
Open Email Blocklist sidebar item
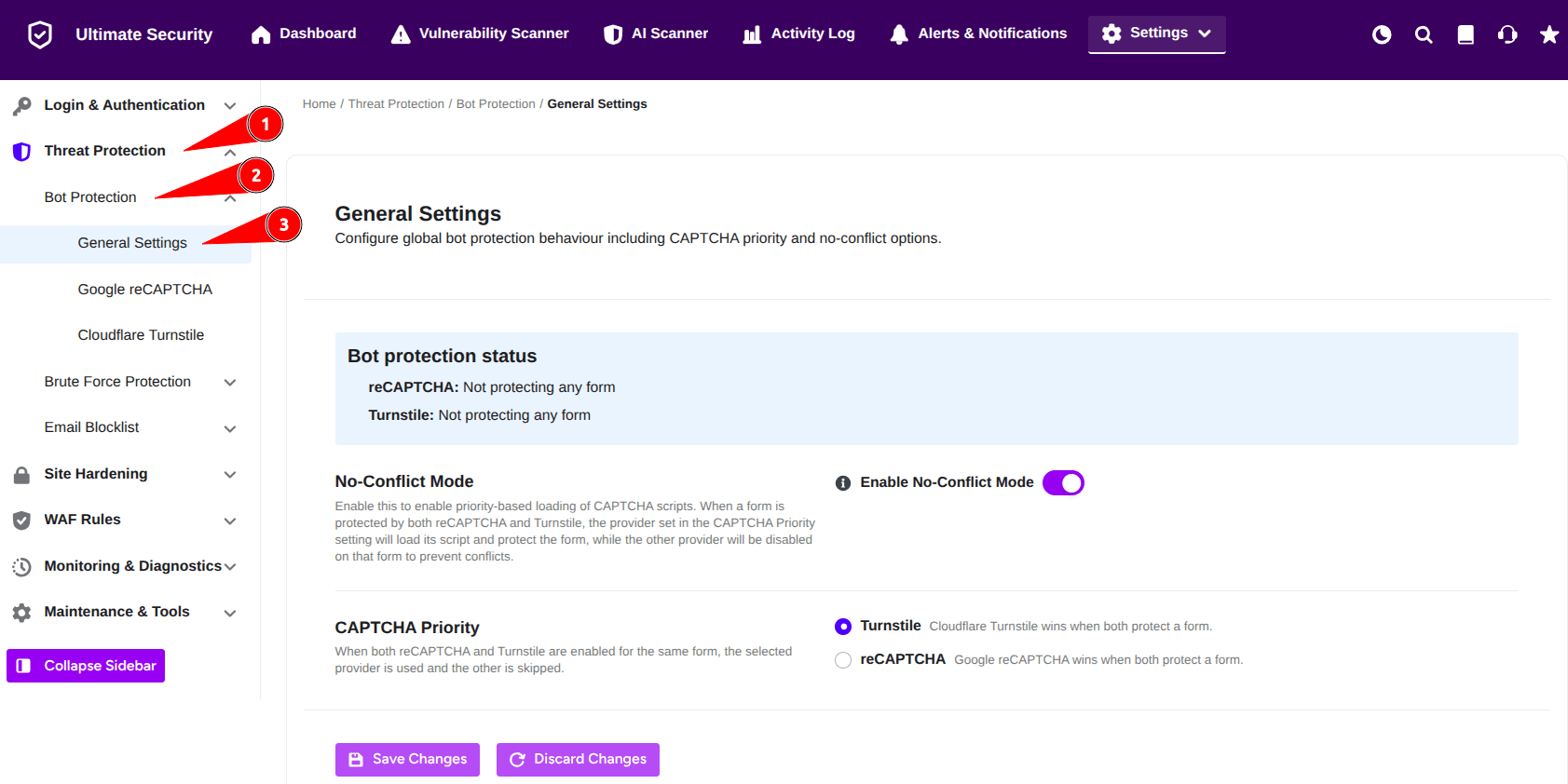coord(91,427)
